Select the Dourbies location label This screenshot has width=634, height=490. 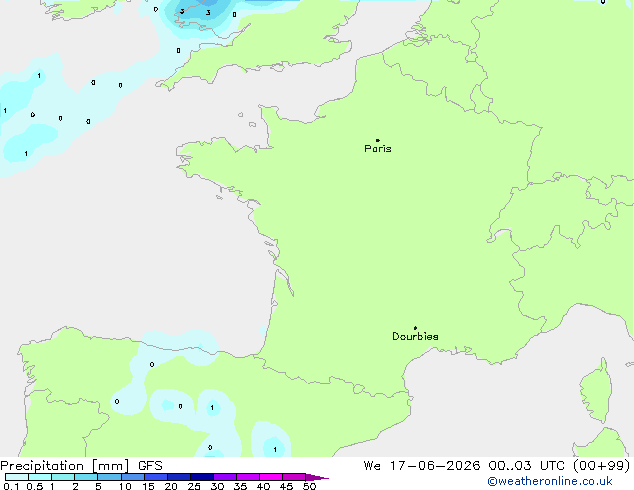pos(415,336)
